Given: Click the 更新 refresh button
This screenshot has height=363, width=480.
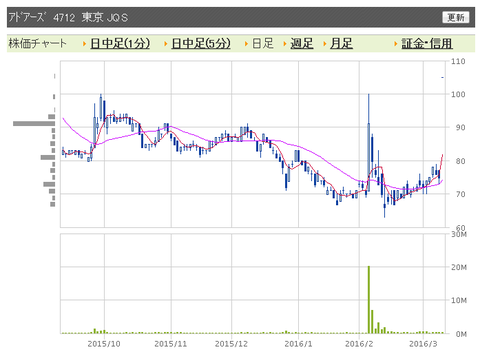Looking at the screenshot, I should click(x=455, y=17).
